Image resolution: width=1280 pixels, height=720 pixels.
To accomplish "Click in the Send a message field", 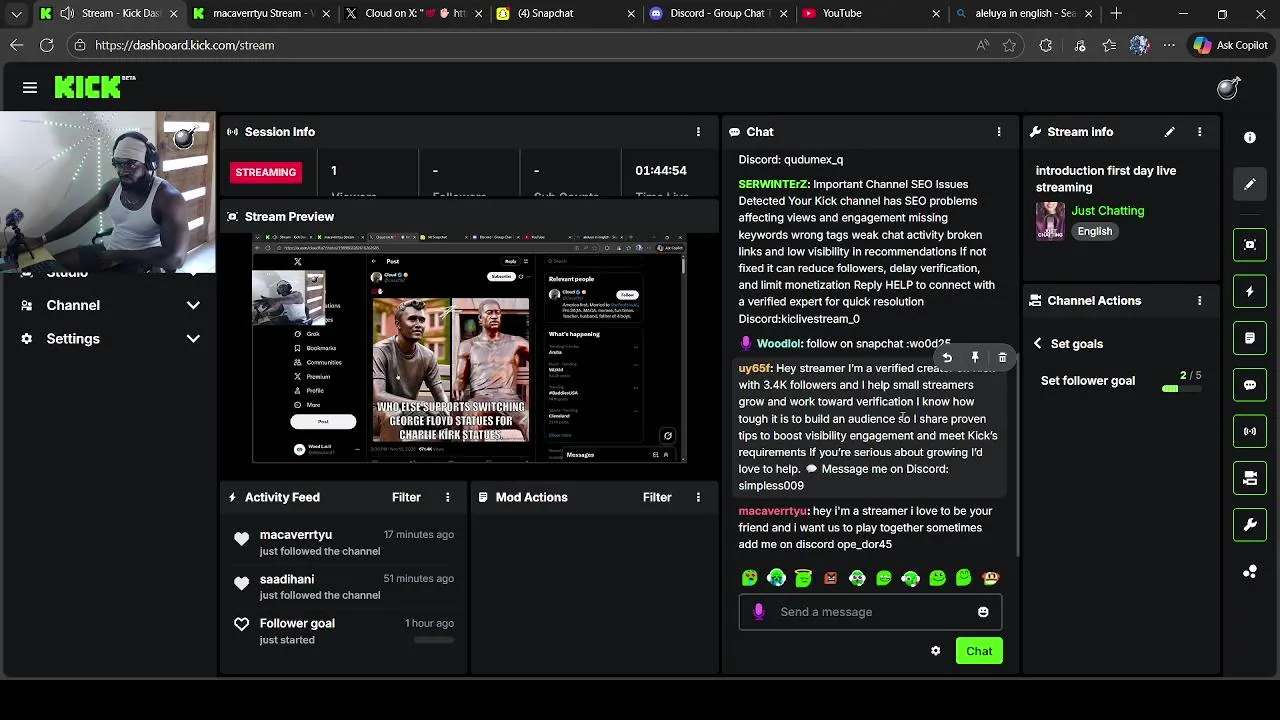I will (x=870, y=612).
